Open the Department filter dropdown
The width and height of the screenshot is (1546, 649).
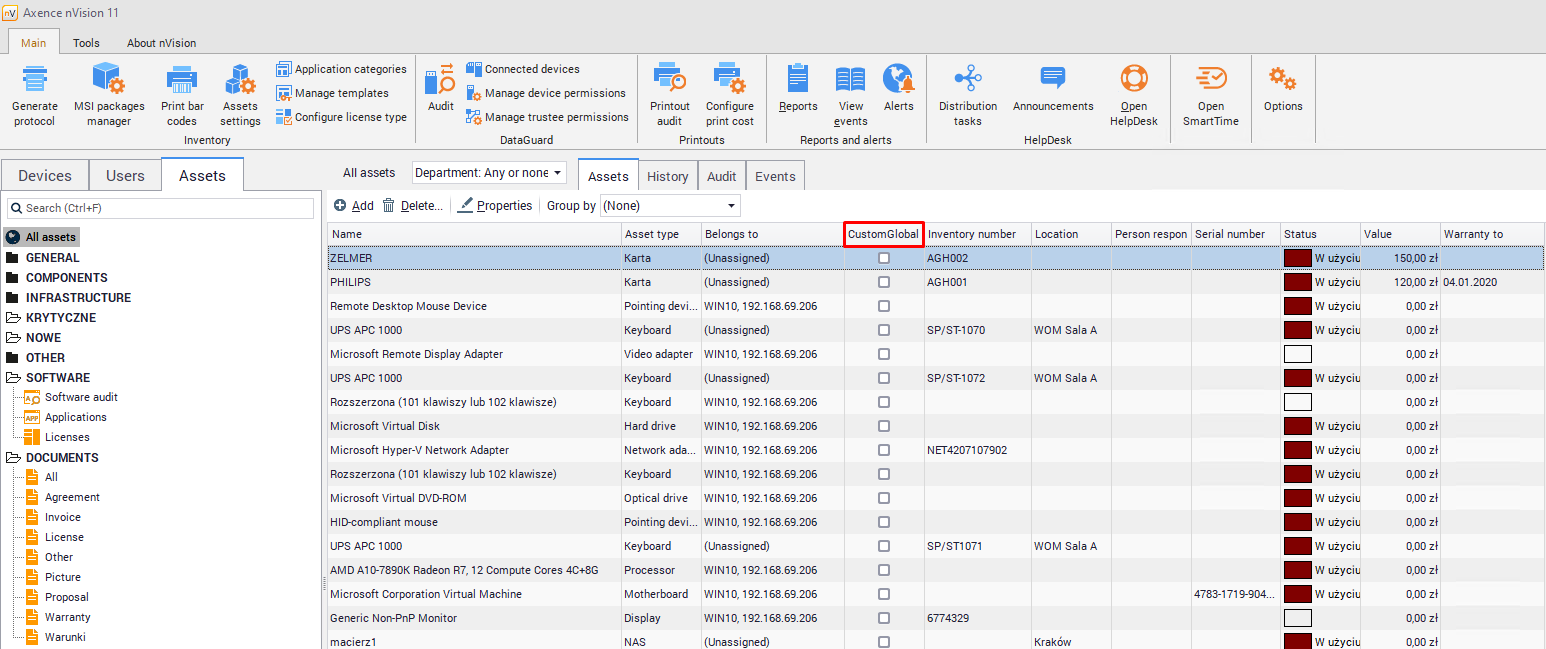(x=489, y=173)
